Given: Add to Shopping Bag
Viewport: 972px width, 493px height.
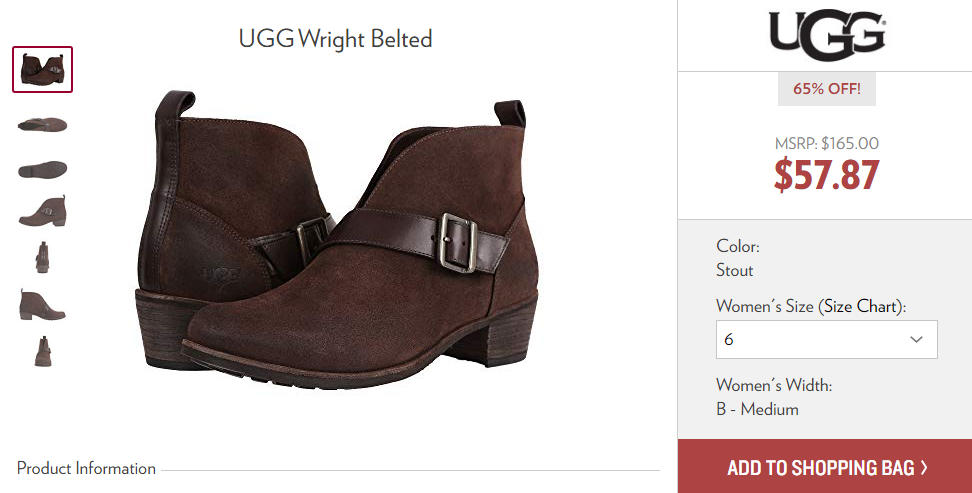Looking at the screenshot, I should click(x=824, y=466).
